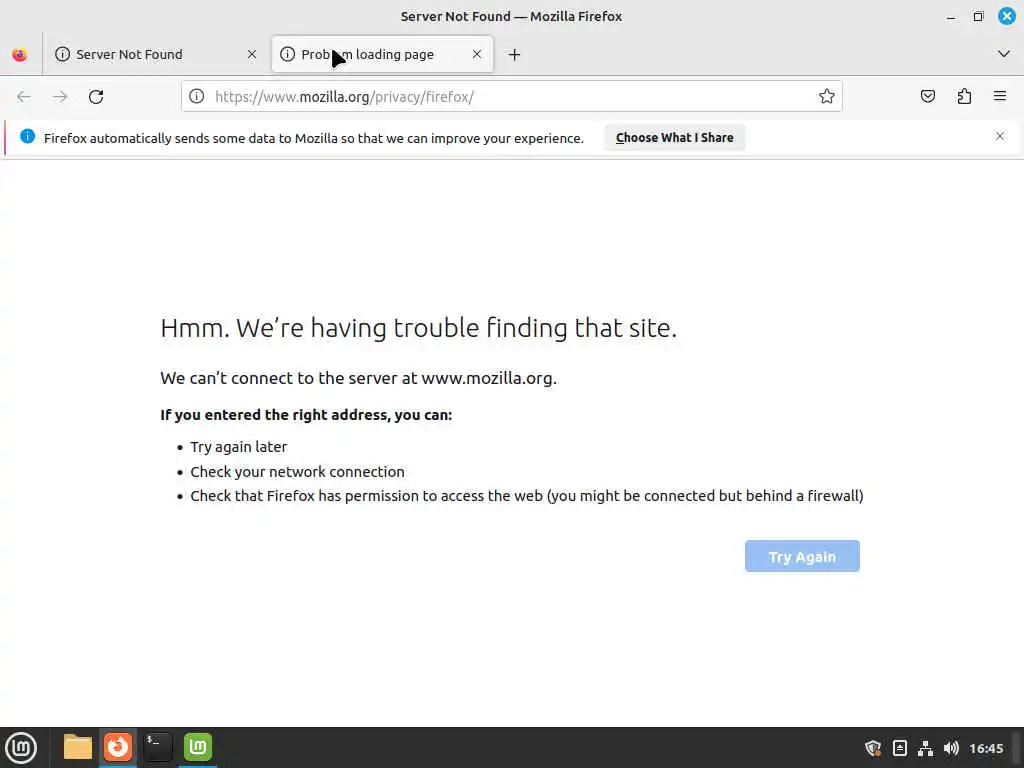Maximize the Firefox window
Screen dimensions: 1024x768
click(978, 17)
